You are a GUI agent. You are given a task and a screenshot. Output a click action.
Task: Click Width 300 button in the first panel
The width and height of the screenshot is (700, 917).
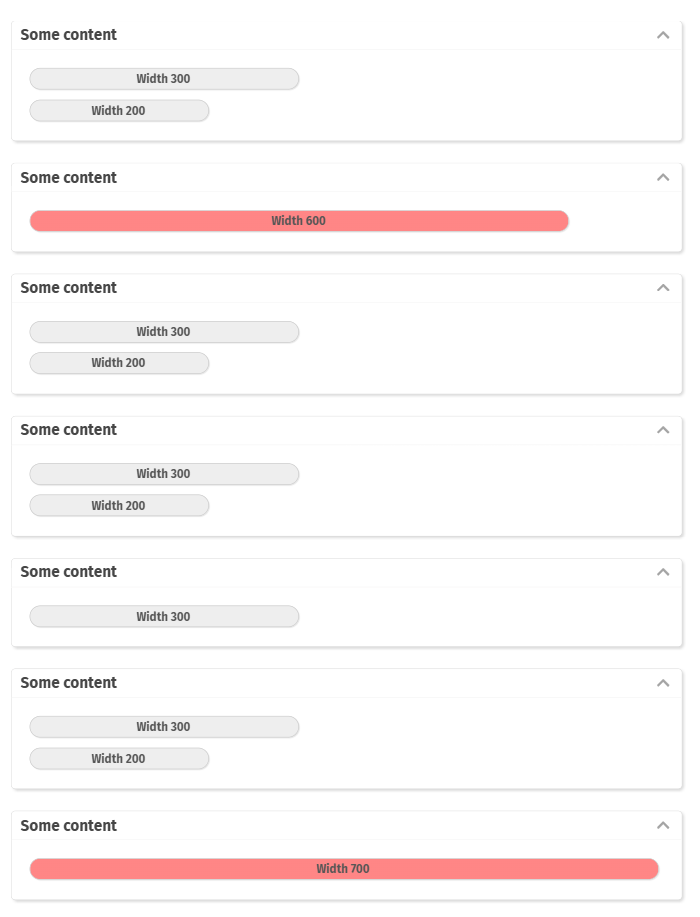click(x=164, y=79)
